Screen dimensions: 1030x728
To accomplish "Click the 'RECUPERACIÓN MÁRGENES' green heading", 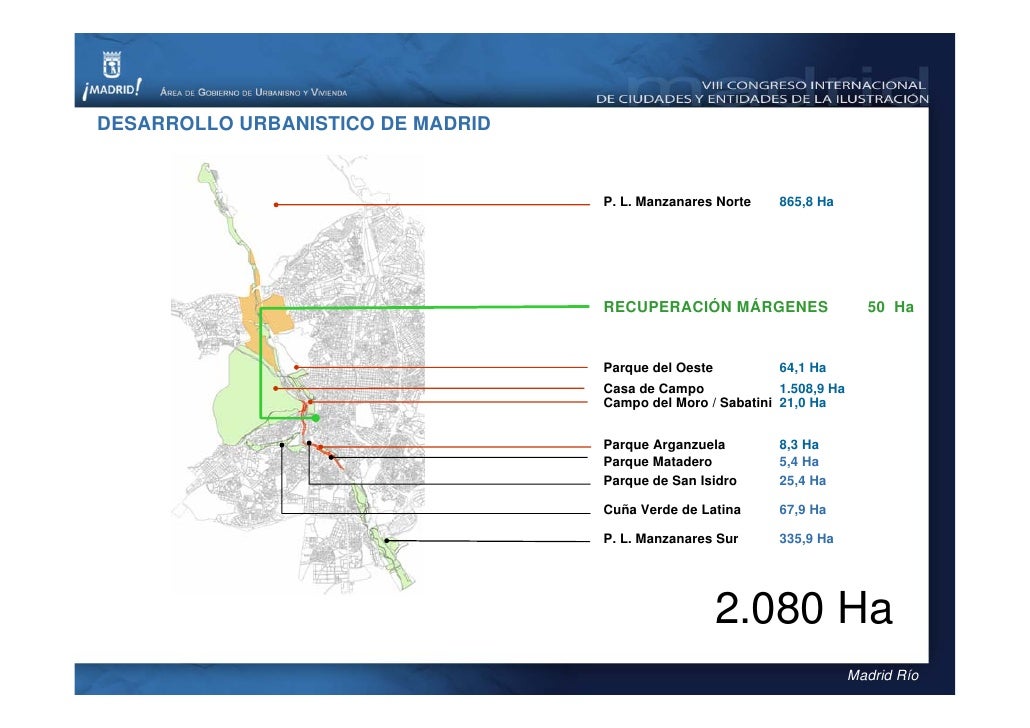I will pyautogui.click(x=715, y=307).
